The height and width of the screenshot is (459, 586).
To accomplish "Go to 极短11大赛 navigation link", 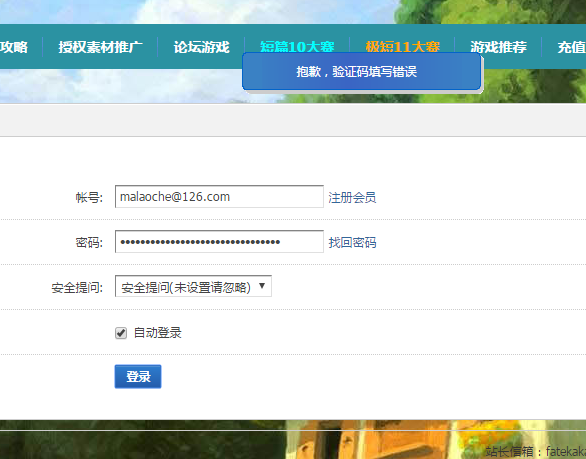I will click(403, 47).
